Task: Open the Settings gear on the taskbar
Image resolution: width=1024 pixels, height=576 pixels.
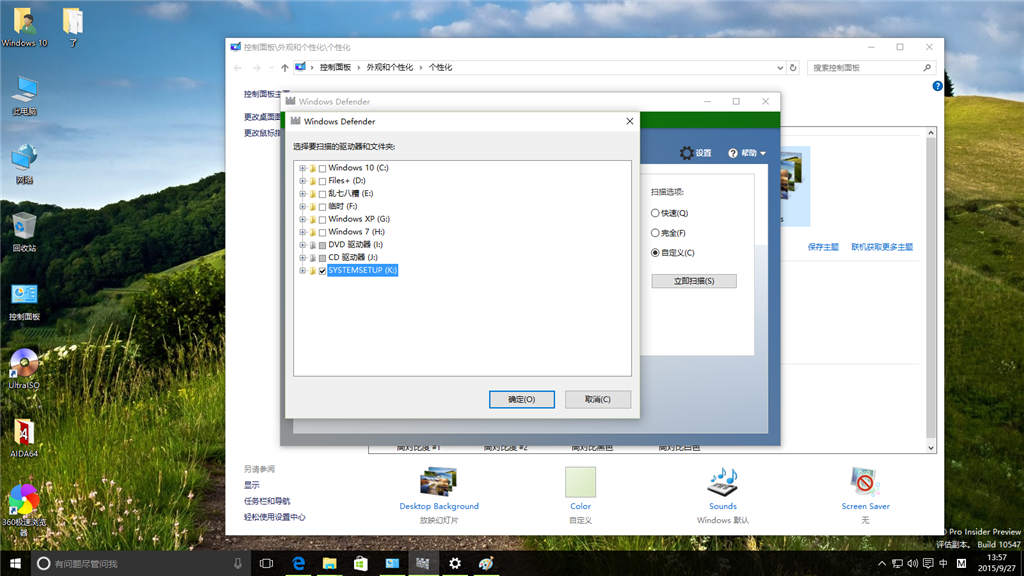Action: click(x=455, y=563)
